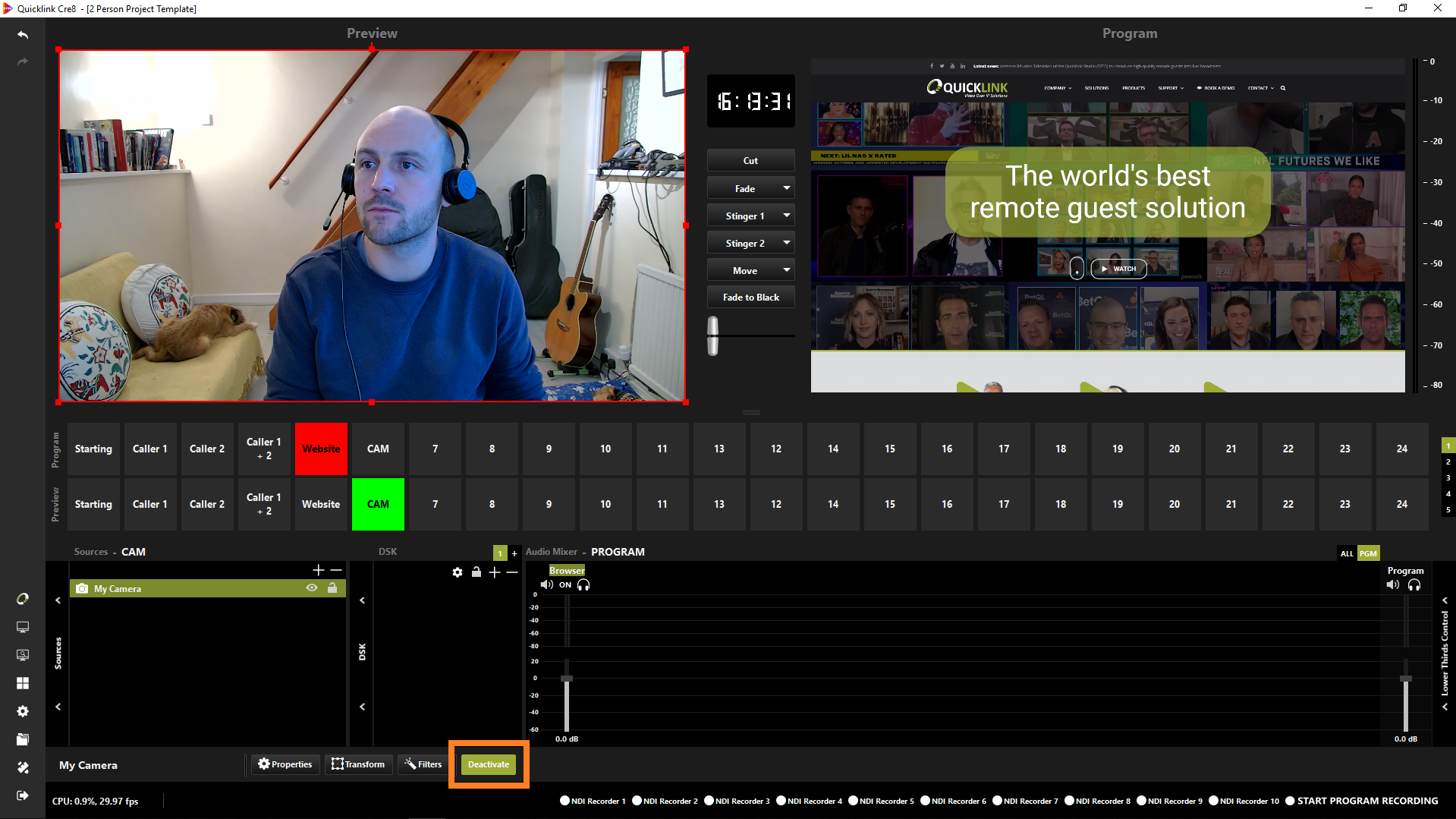Click the Deactivate button
This screenshot has height=819, width=1456.
point(489,764)
